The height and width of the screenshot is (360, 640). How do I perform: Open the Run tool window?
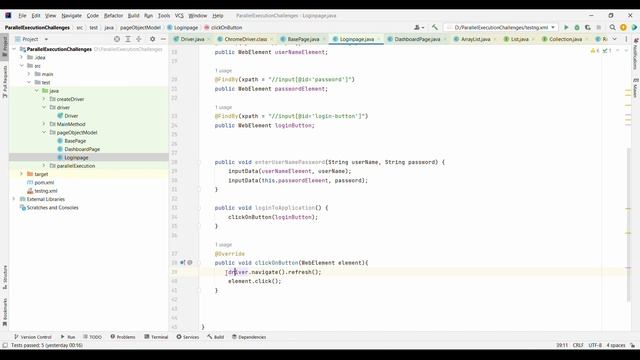[x=68, y=337]
